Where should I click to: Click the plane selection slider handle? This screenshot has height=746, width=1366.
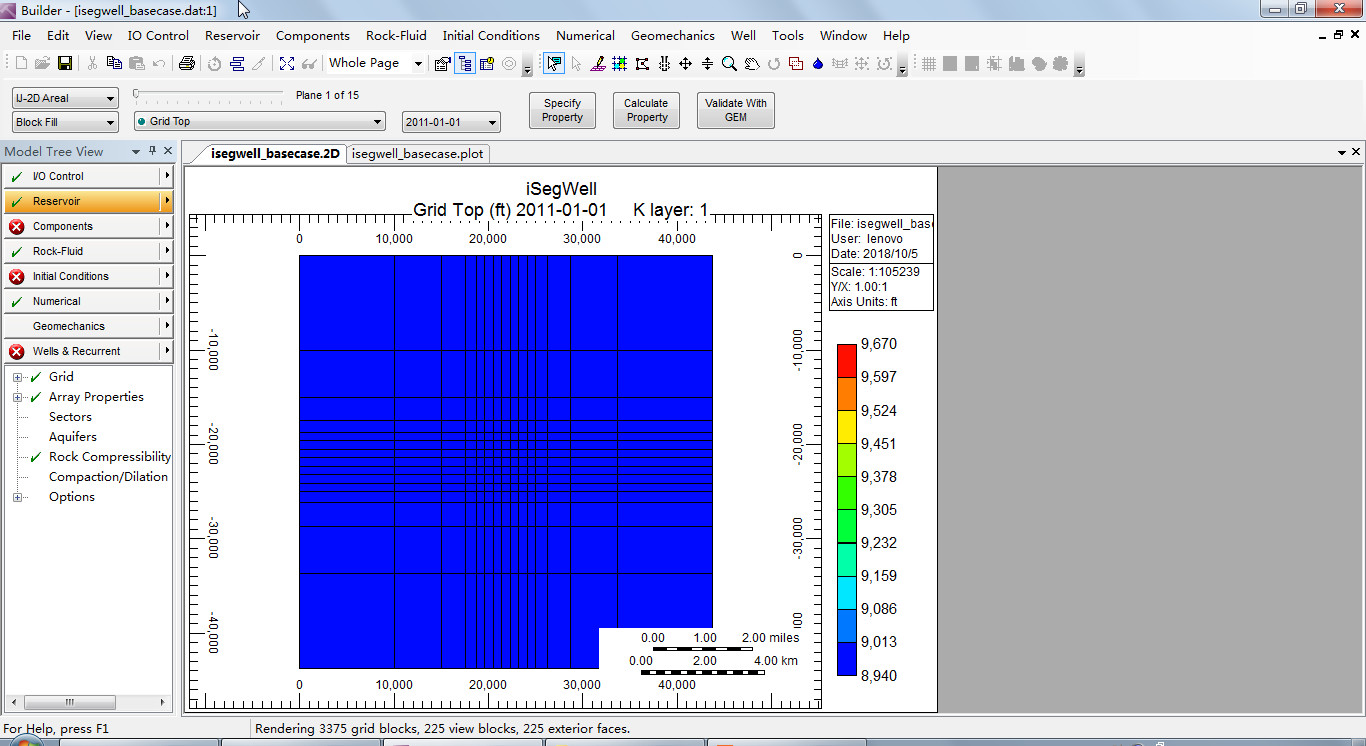(137, 95)
